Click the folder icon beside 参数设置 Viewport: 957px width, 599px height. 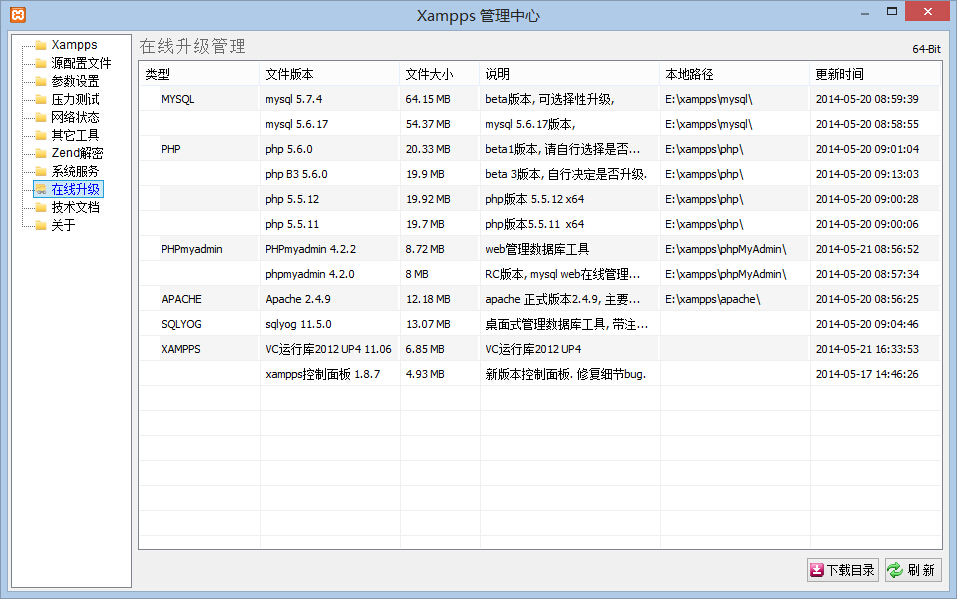tap(41, 81)
